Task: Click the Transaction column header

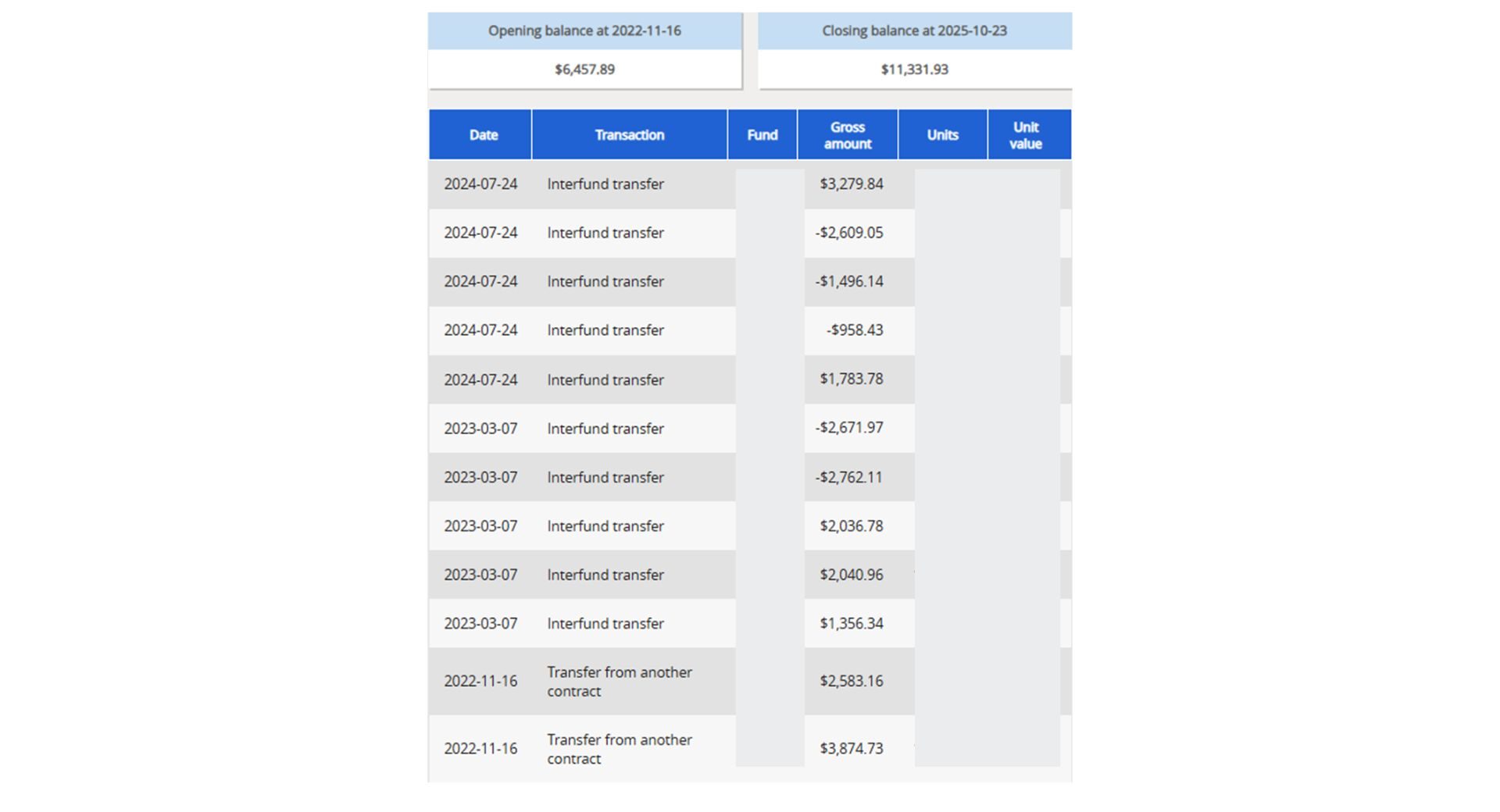Action: coord(629,135)
